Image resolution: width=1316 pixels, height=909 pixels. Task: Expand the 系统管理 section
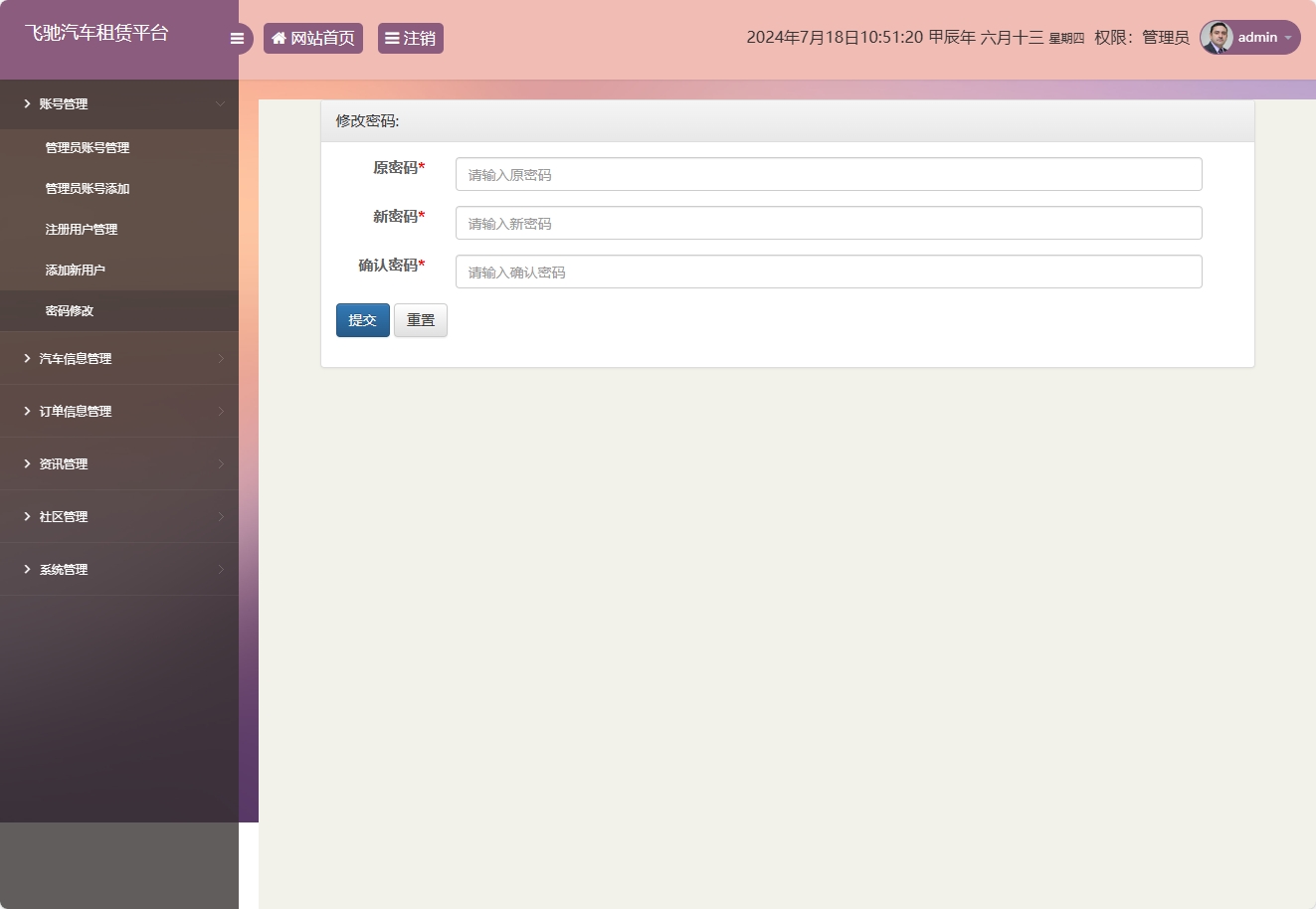[119, 569]
